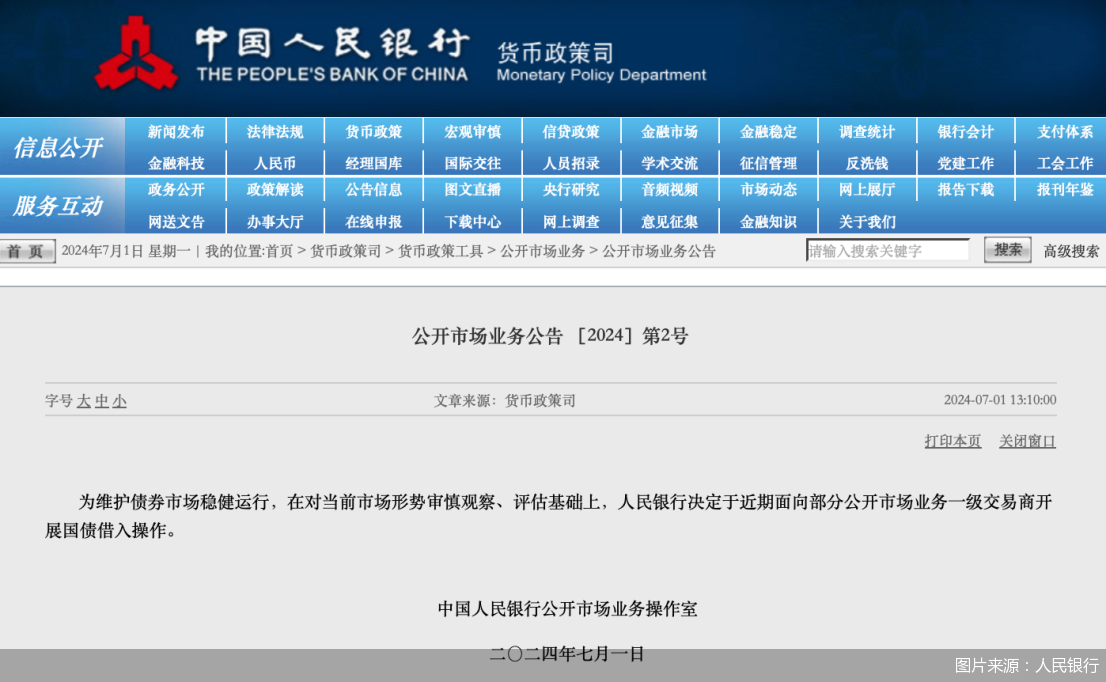Open the 法律法规 menu item
Screen dimensions: 1106x682
pos(274,132)
